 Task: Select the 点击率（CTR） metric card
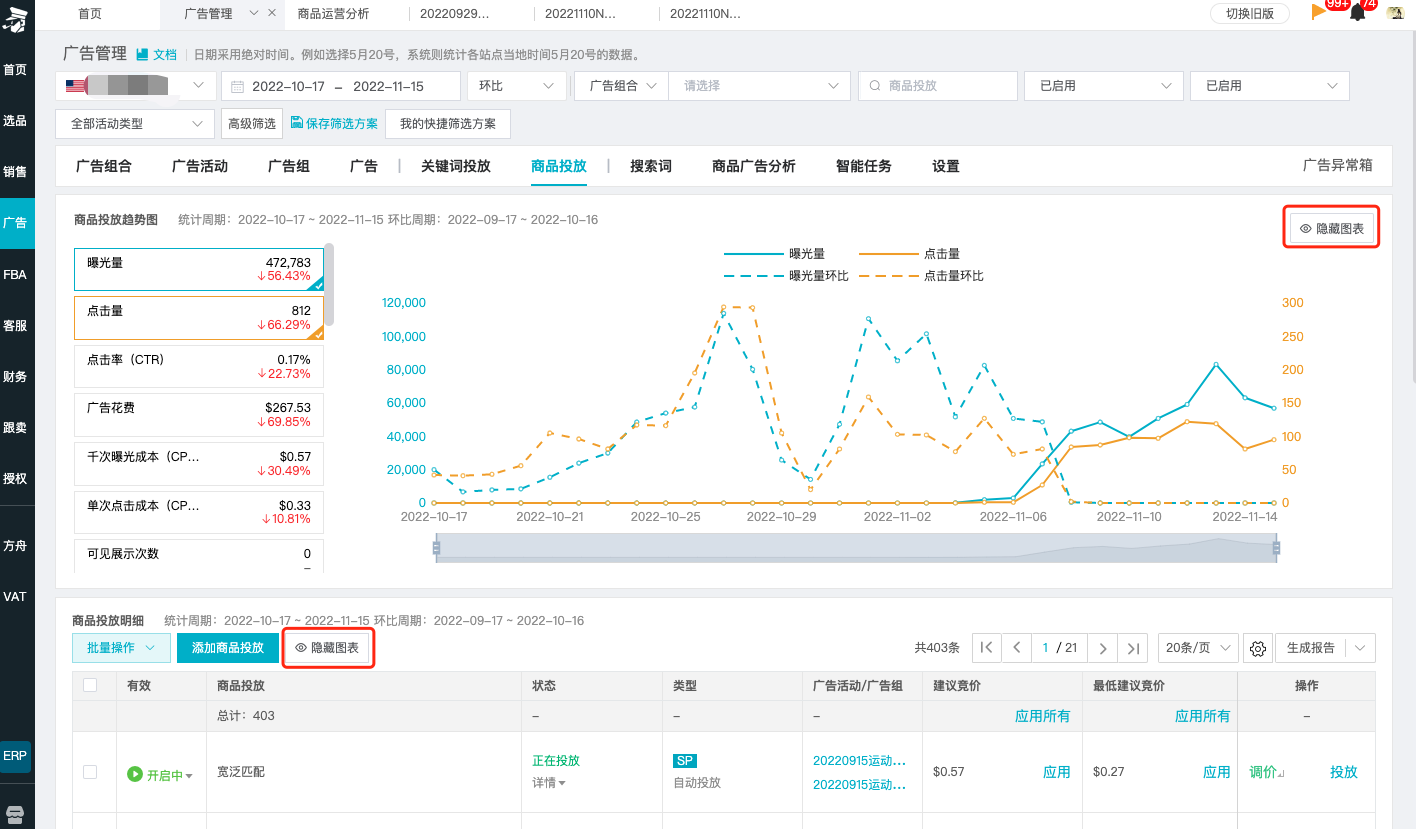click(199, 366)
